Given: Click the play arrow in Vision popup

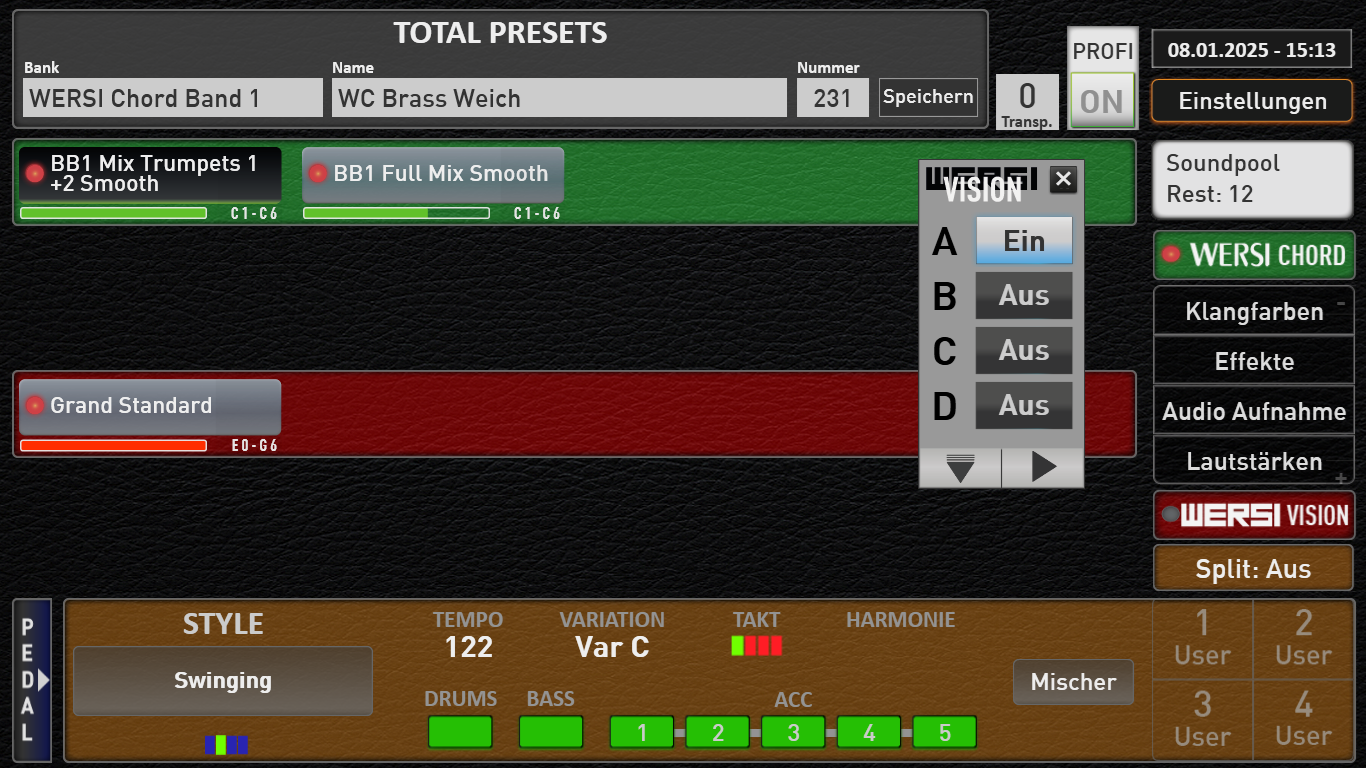Looking at the screenshot, I should pos(1043,467).
